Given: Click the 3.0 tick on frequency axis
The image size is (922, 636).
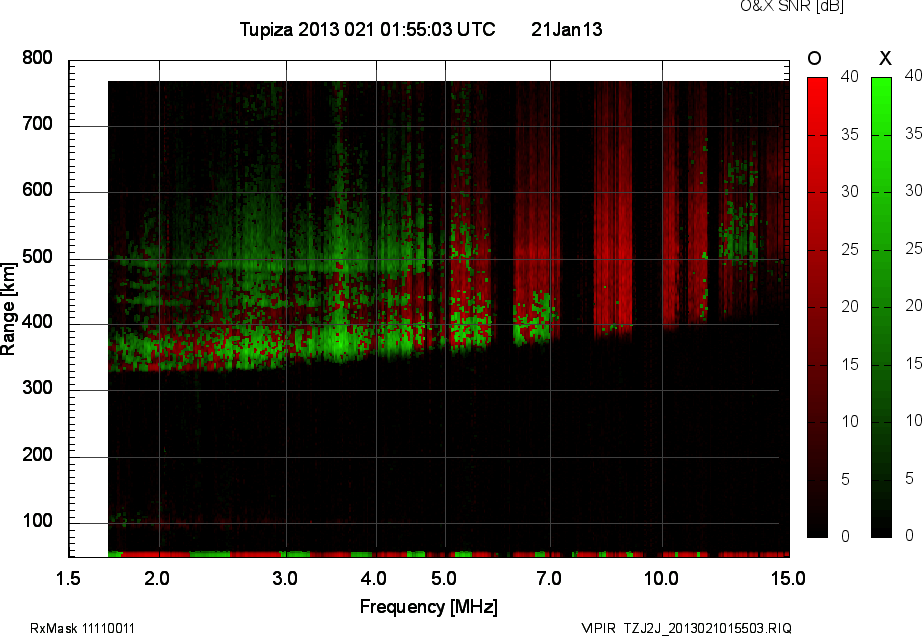Looking at the screenshot, I should [x=286, y=578].
